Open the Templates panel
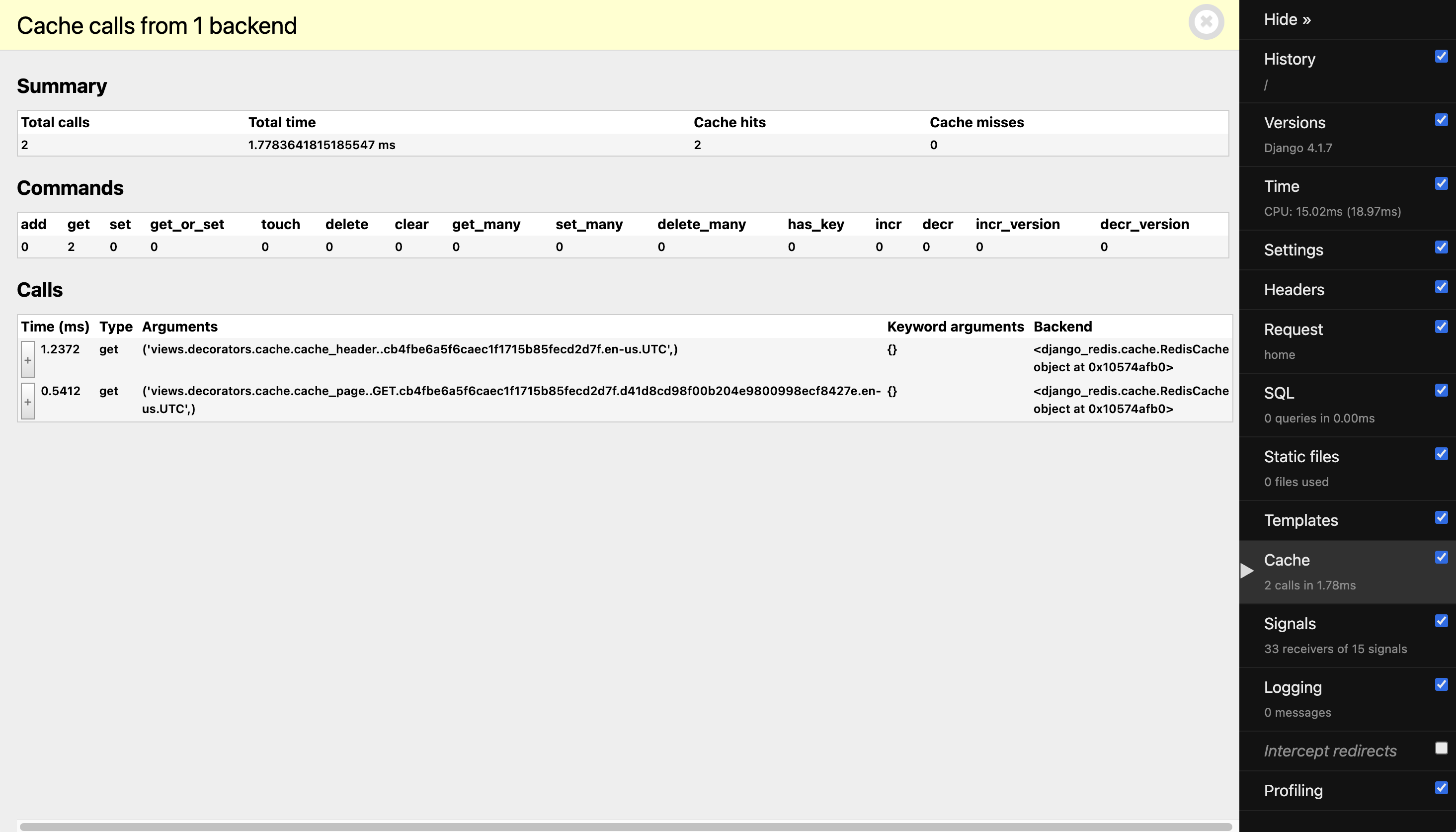 point(1300,520)
